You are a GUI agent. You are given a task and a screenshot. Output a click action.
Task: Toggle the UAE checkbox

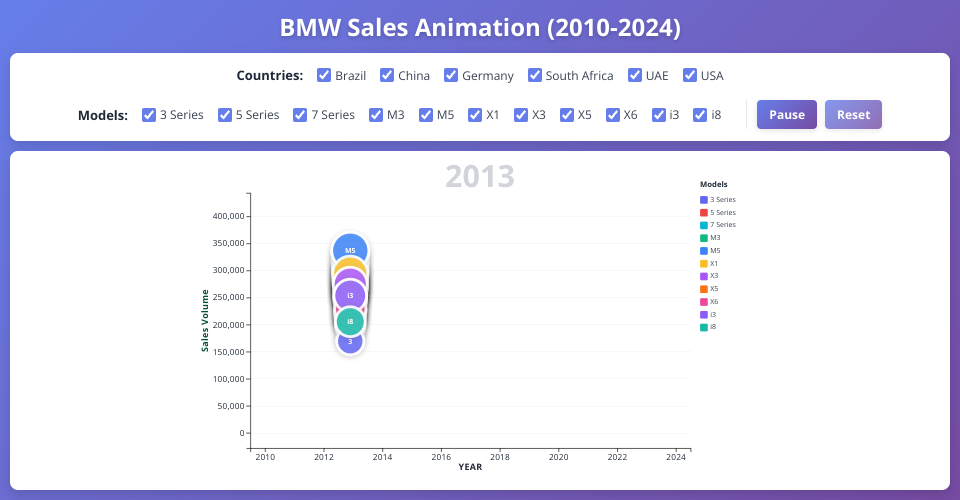636,75
